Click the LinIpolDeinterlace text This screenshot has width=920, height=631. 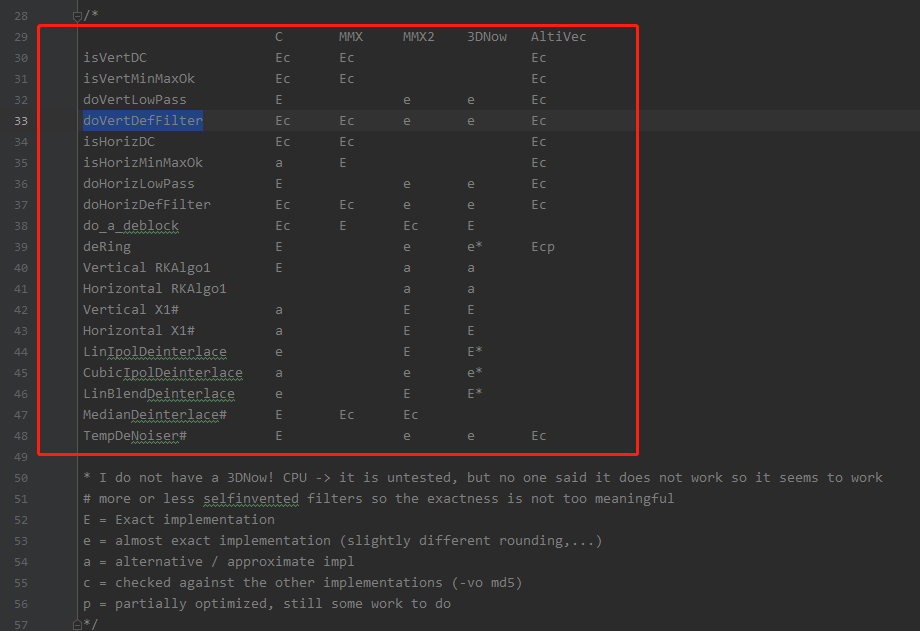pyautogui.click(x=155, y=352)
